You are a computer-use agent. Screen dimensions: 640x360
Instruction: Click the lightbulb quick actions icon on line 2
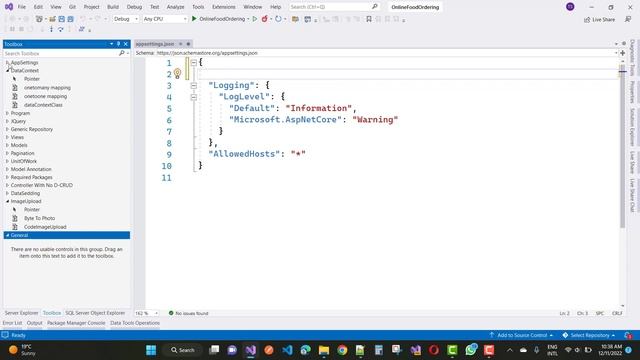178,73
